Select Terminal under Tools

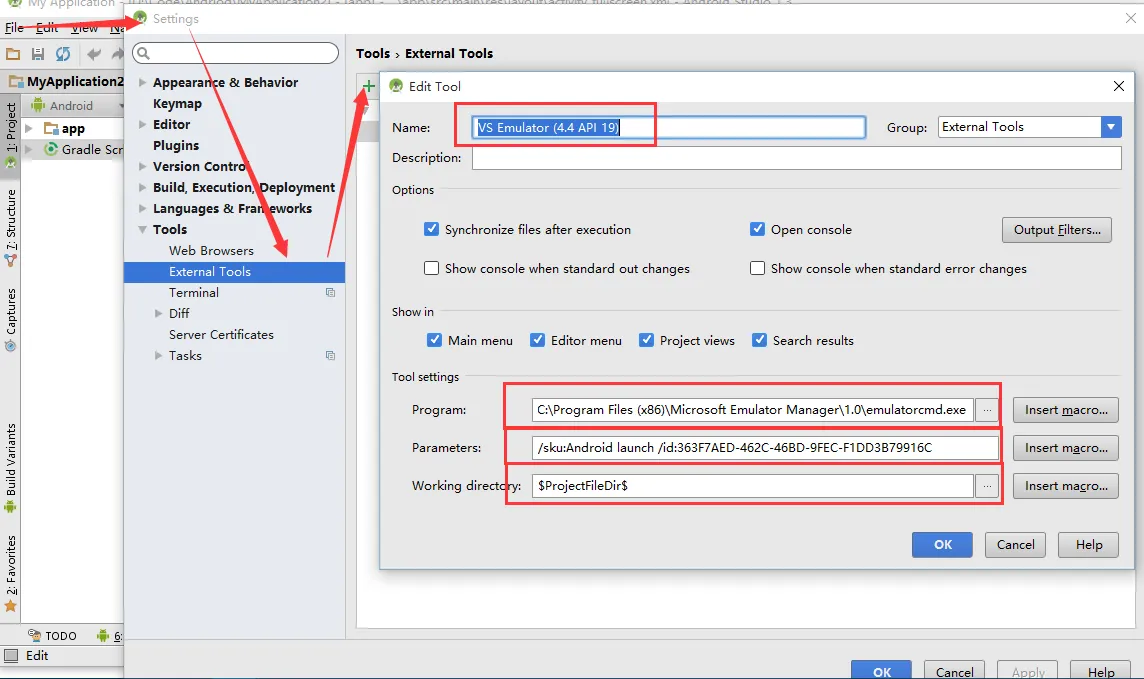click(193, 292)
